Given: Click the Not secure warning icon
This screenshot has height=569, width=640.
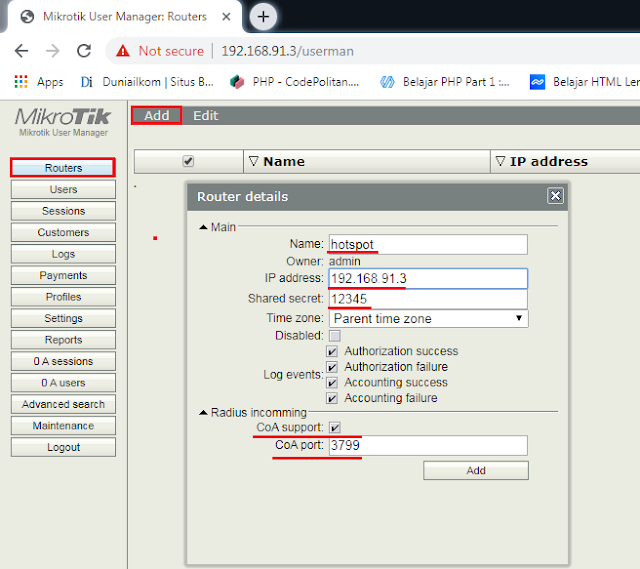Looking at the screenshot, I should [x=122, y=51].
